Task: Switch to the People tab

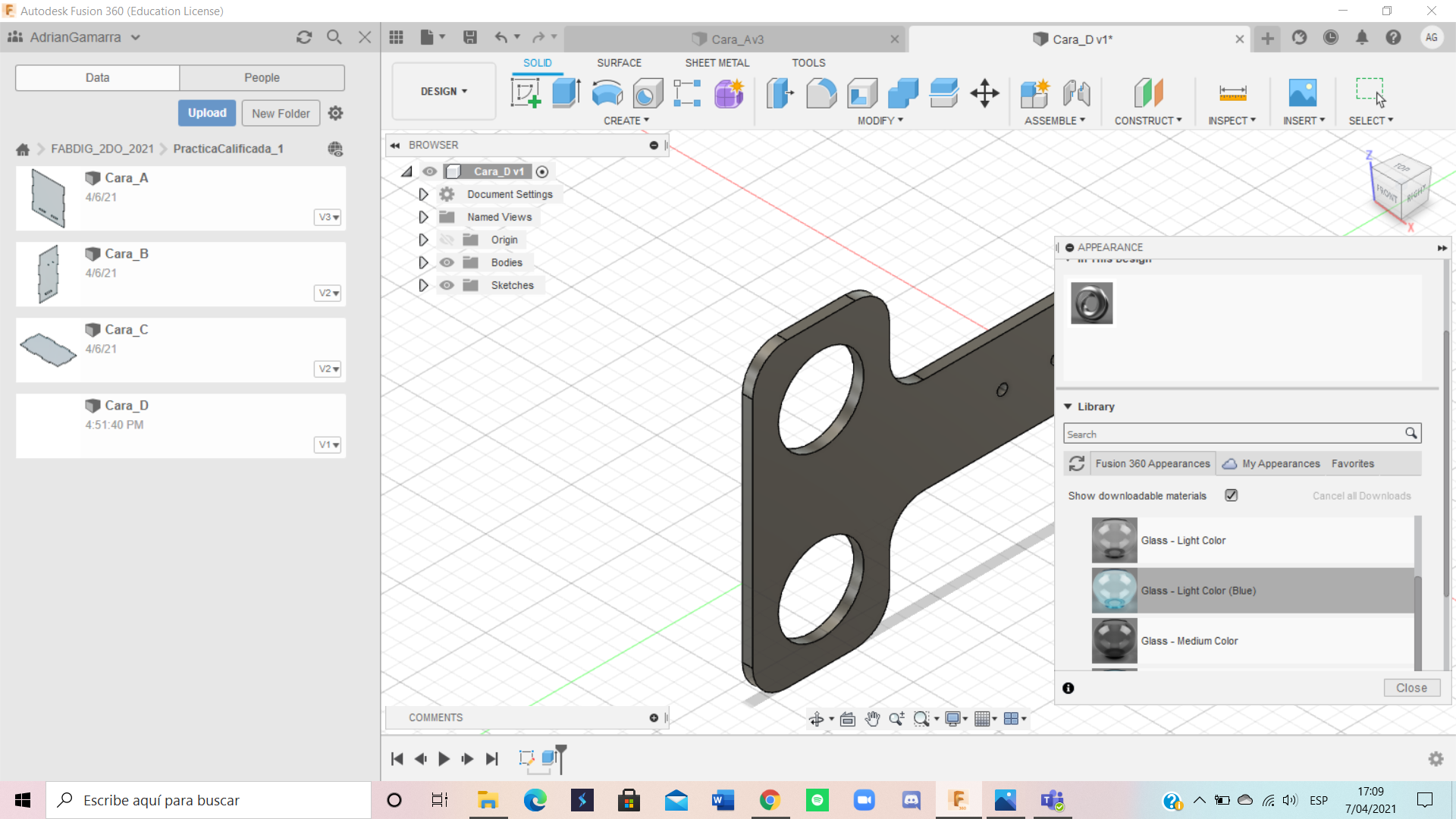Action: coord(262,77)
